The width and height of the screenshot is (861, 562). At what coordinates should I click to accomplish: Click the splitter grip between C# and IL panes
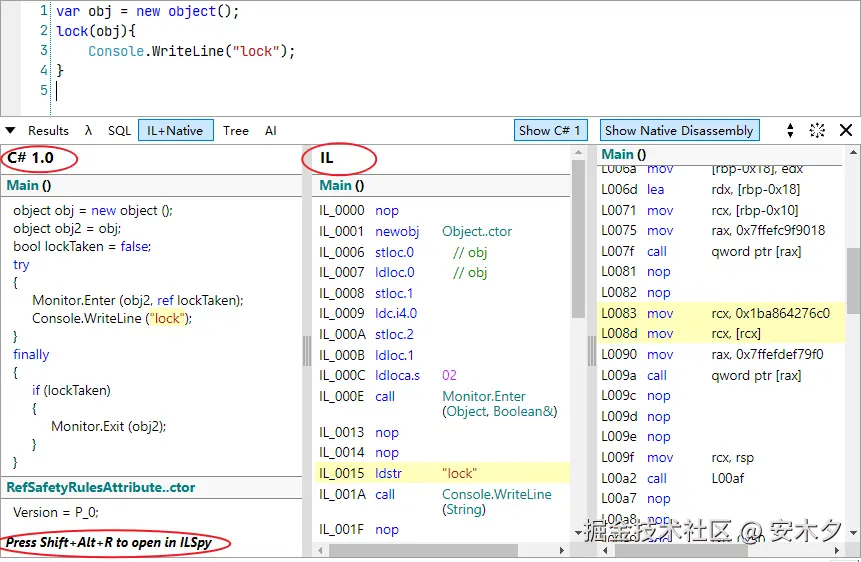click(x=307, y=350)
